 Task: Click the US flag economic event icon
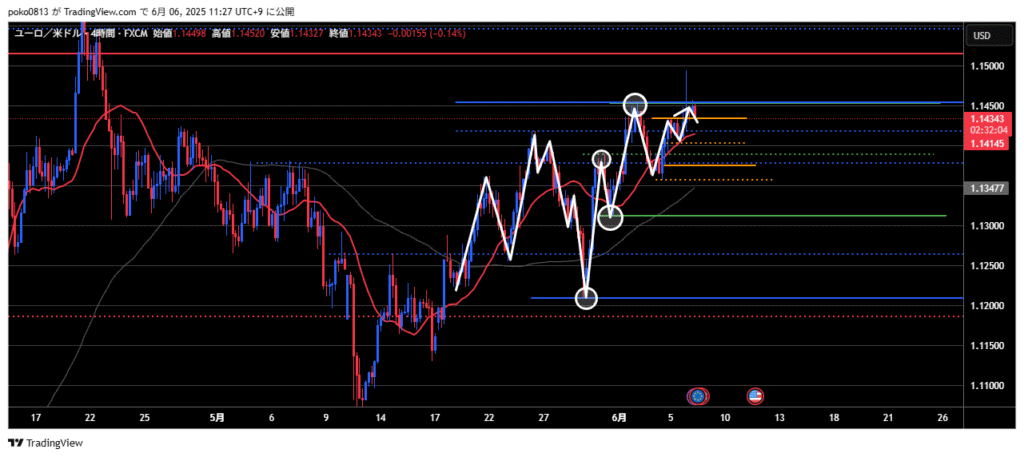pos(755,396)
